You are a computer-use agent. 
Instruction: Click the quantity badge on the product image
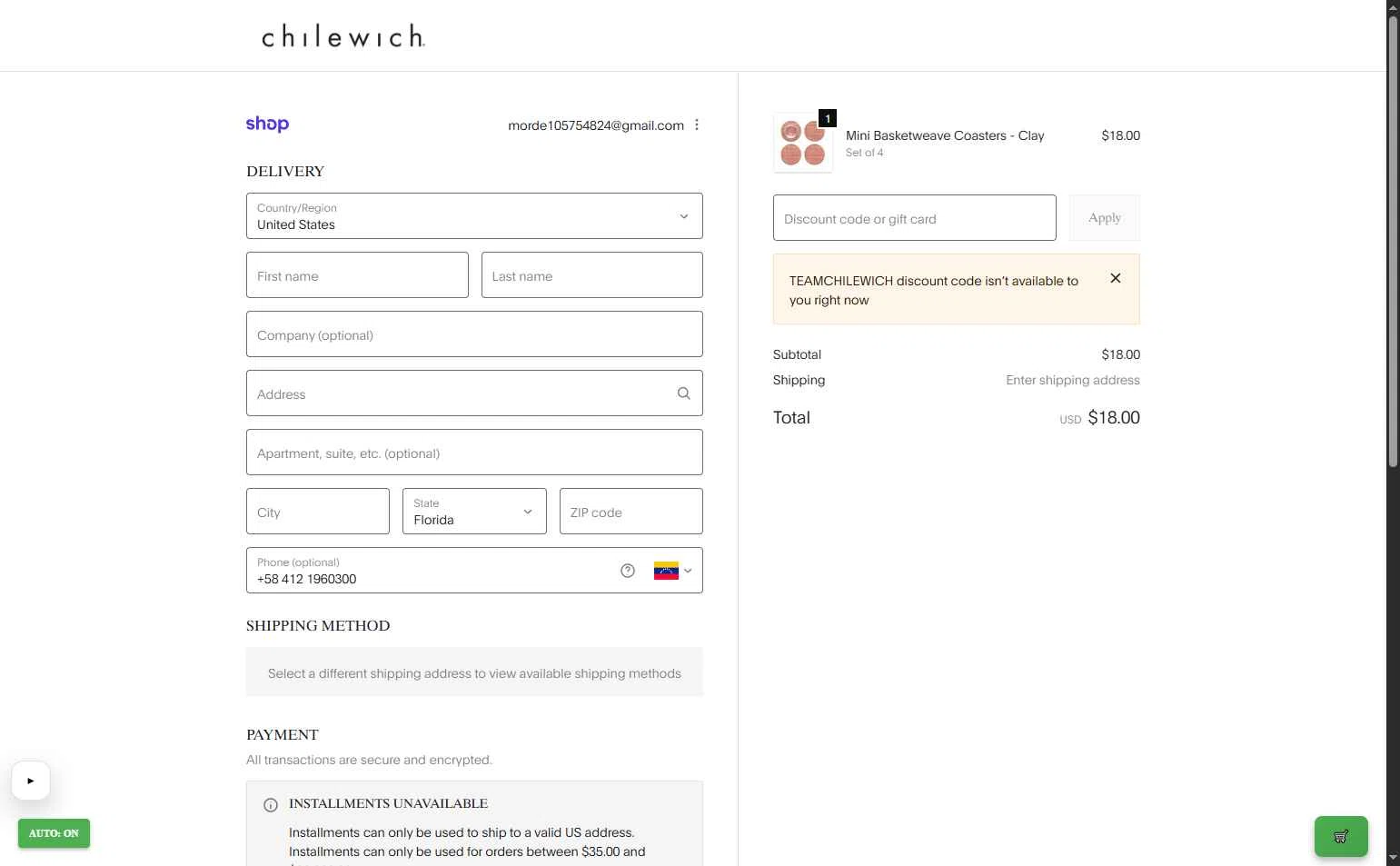point(828,118)
